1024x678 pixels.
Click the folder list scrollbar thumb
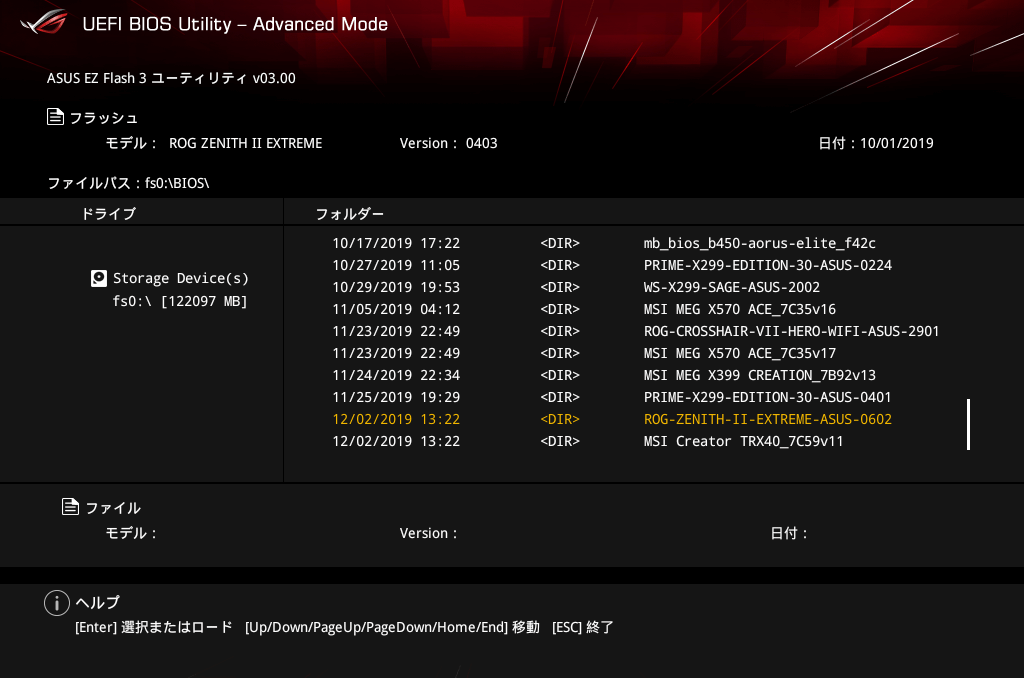coord(968,425)
